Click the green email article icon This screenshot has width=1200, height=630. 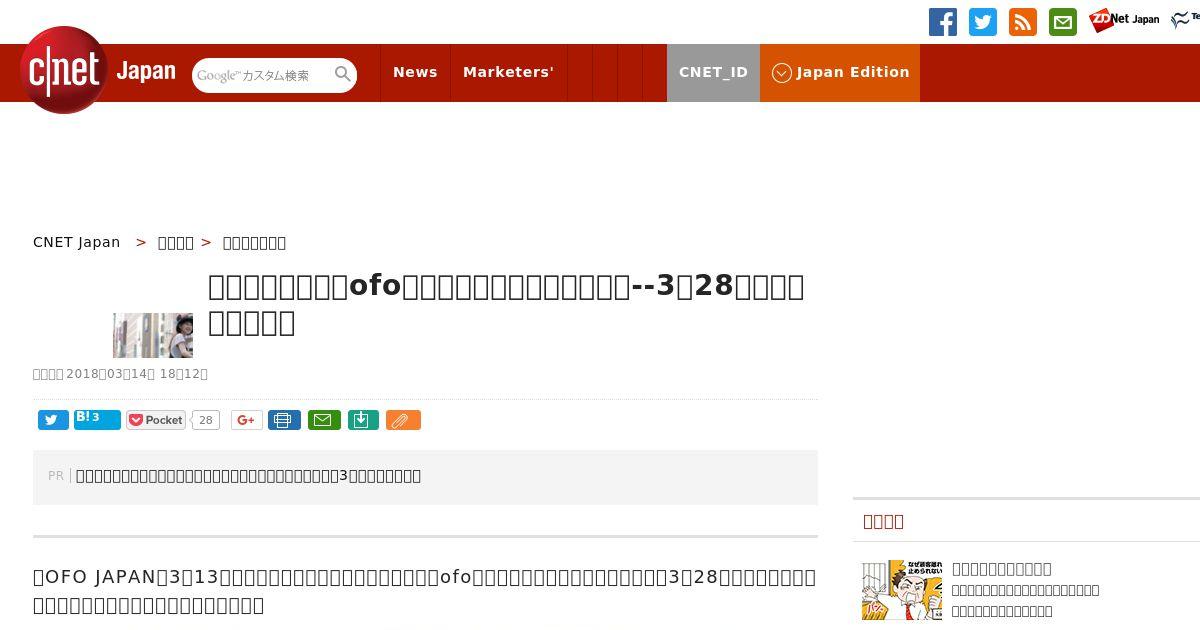click(324, 420)
